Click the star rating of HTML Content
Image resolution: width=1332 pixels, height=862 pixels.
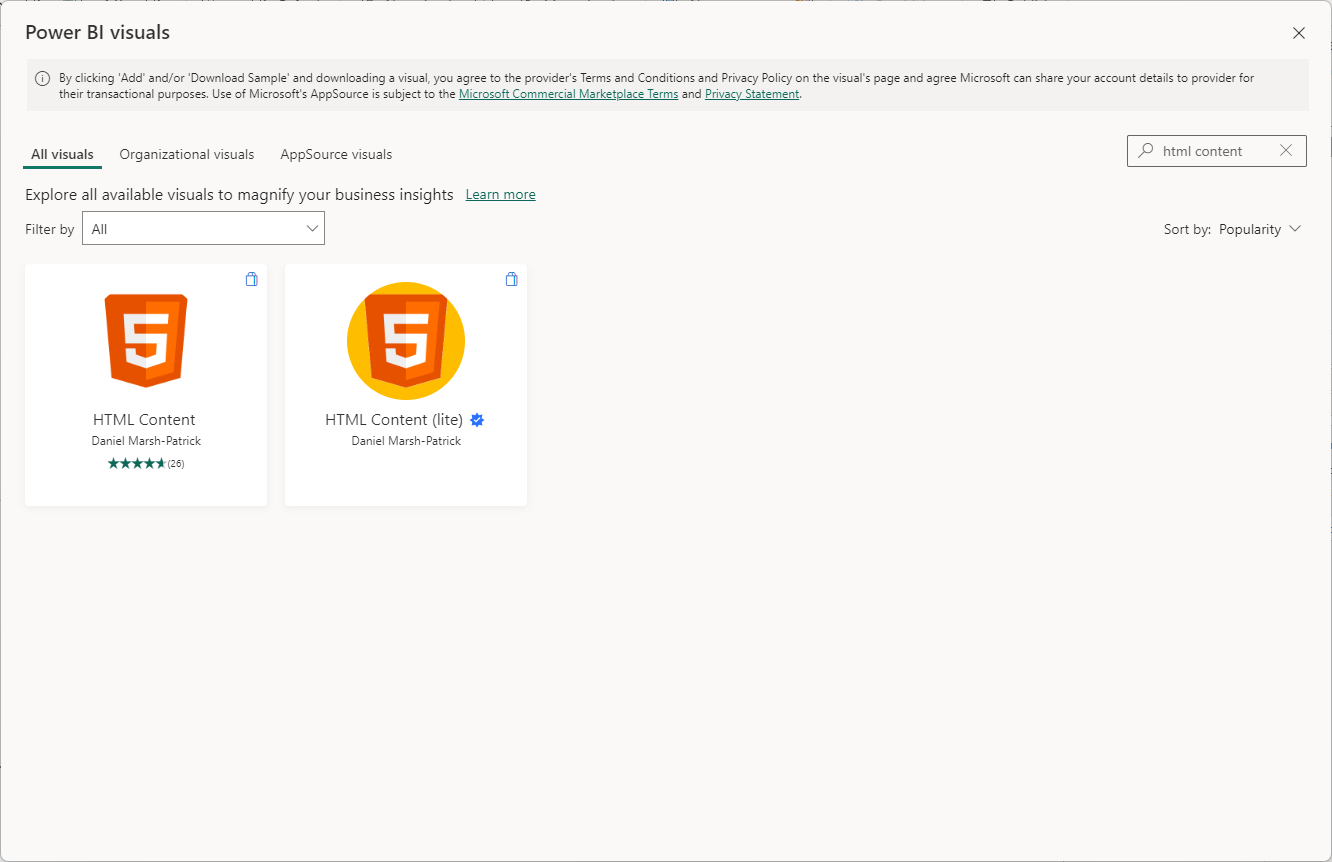click(x=136, y=463)
